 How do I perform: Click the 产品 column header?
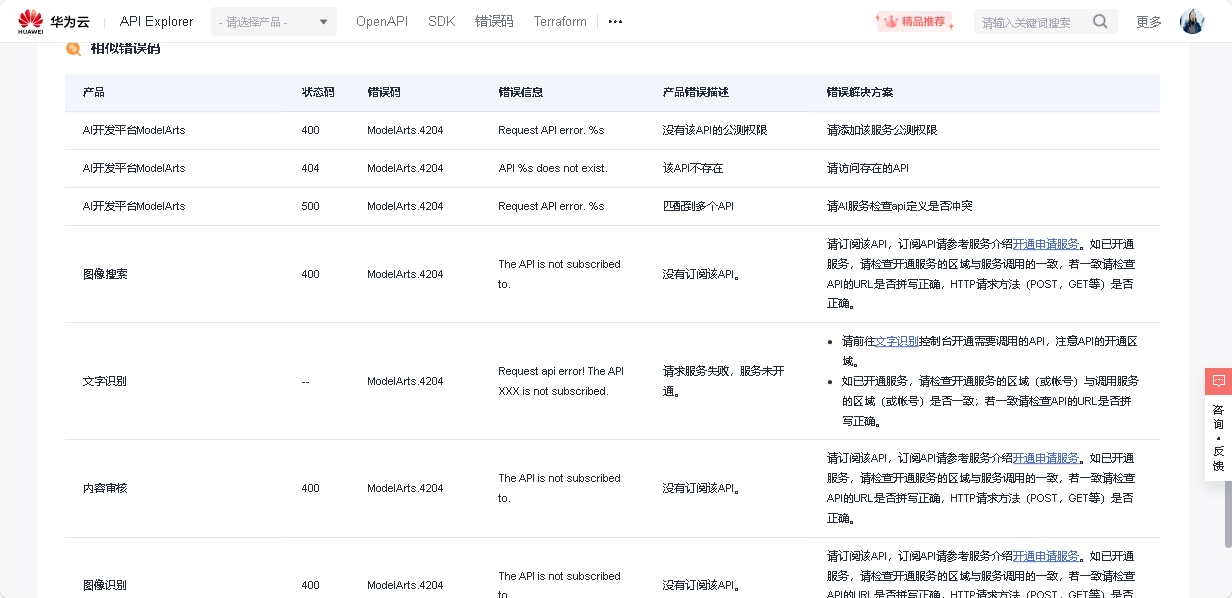tap(94, 92)
